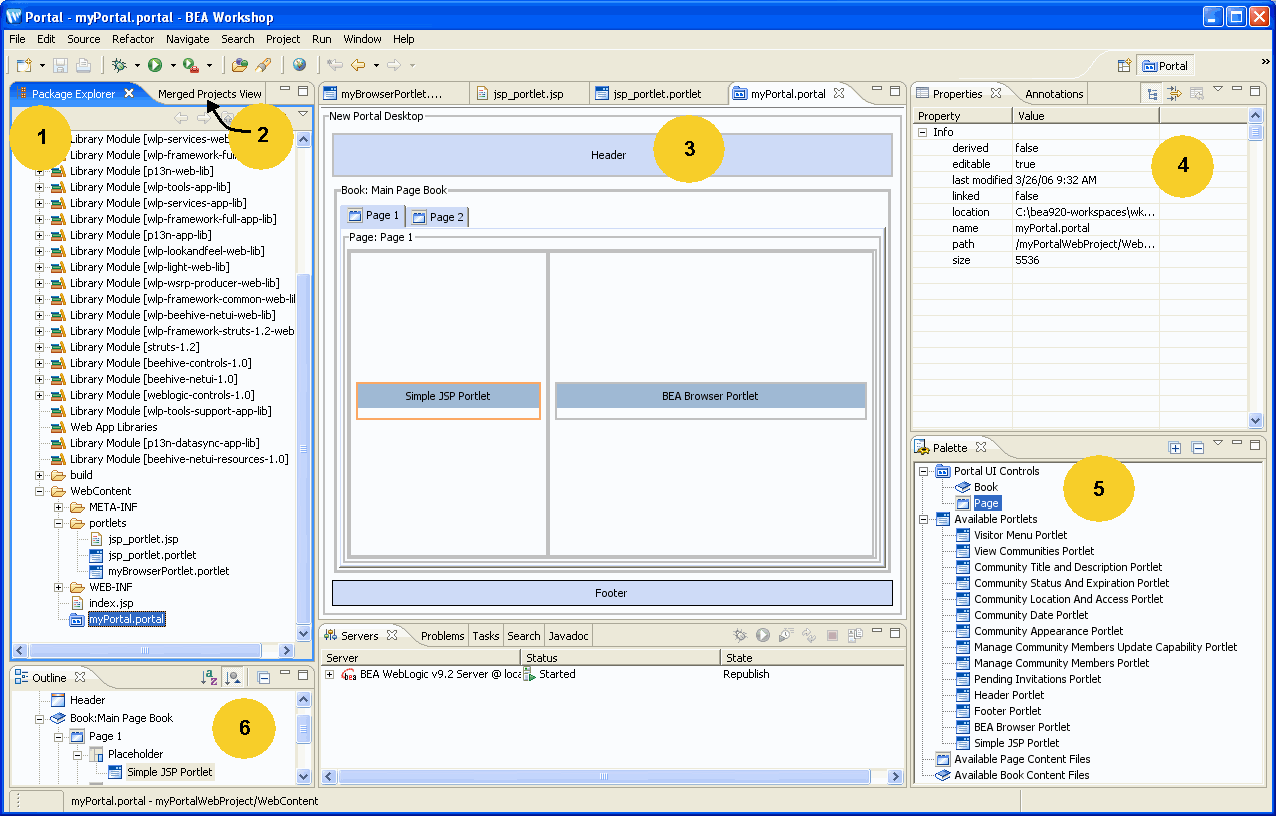This screenshot has height=816, width=1276.
Task: Select the Book control in Palette
Action: click(x=976, y=487)
